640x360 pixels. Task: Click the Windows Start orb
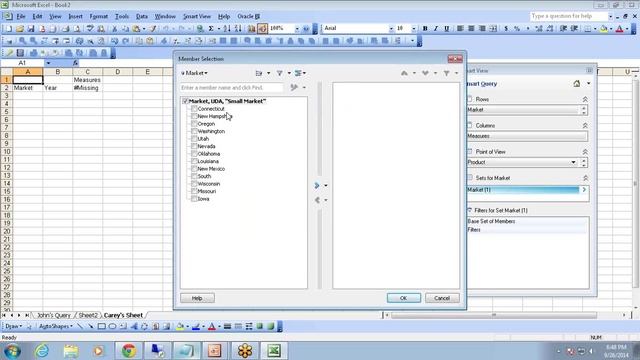(12, 351)
